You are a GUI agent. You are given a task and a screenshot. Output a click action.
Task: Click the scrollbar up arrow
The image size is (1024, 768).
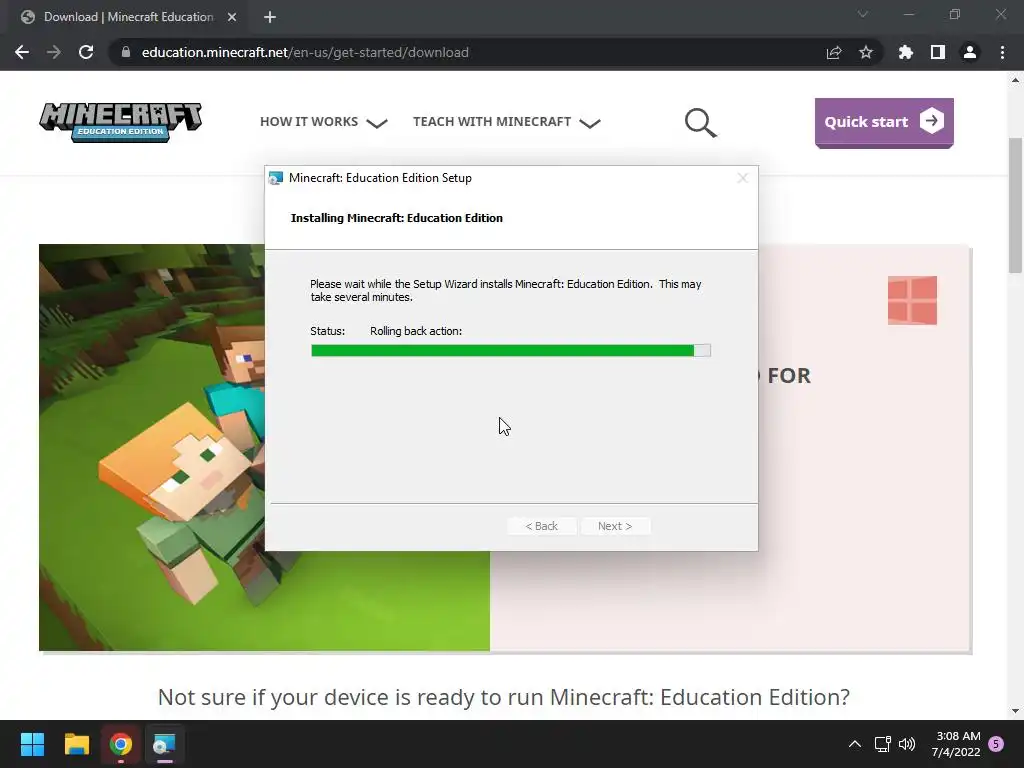[1015, 80]
